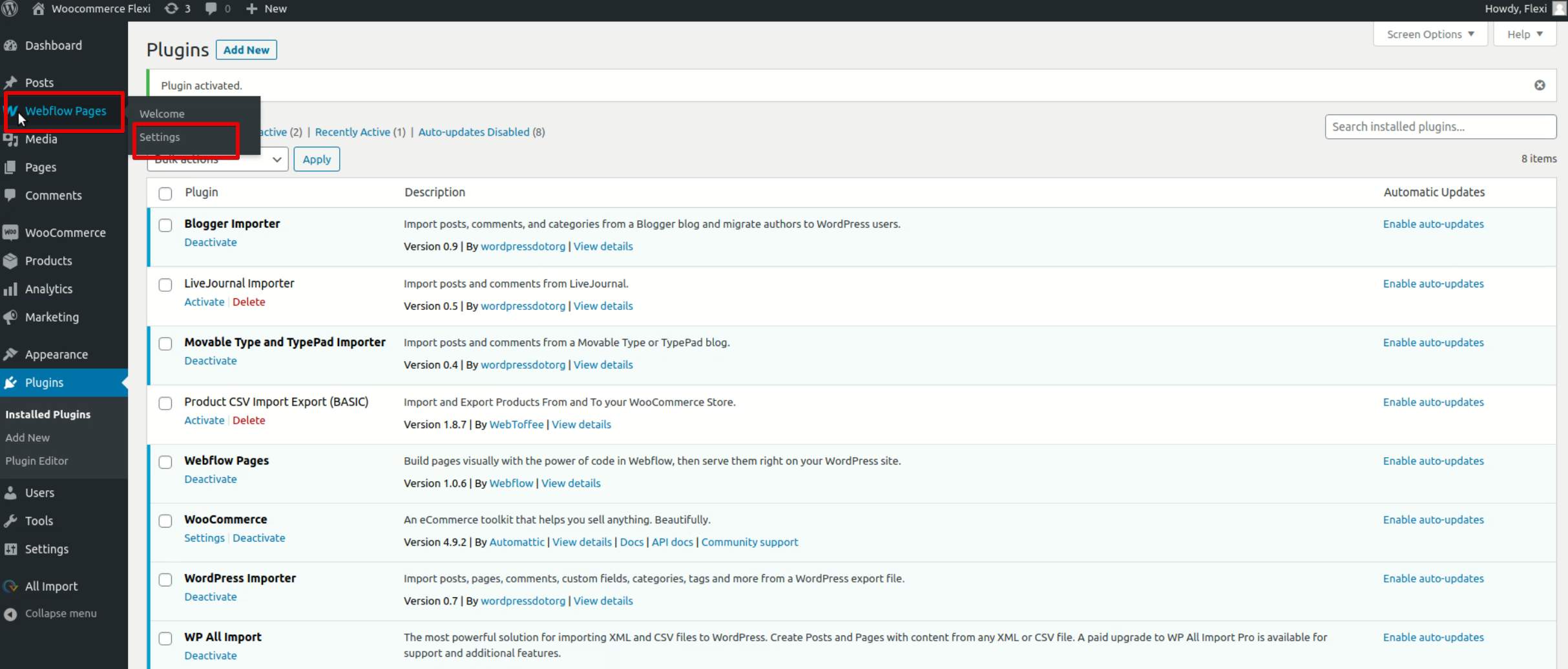The height and width of the screenshot is (669, 1568).
Task: Click the Plugins plug icon in sidebar
Action: click(x=10, y=382)
